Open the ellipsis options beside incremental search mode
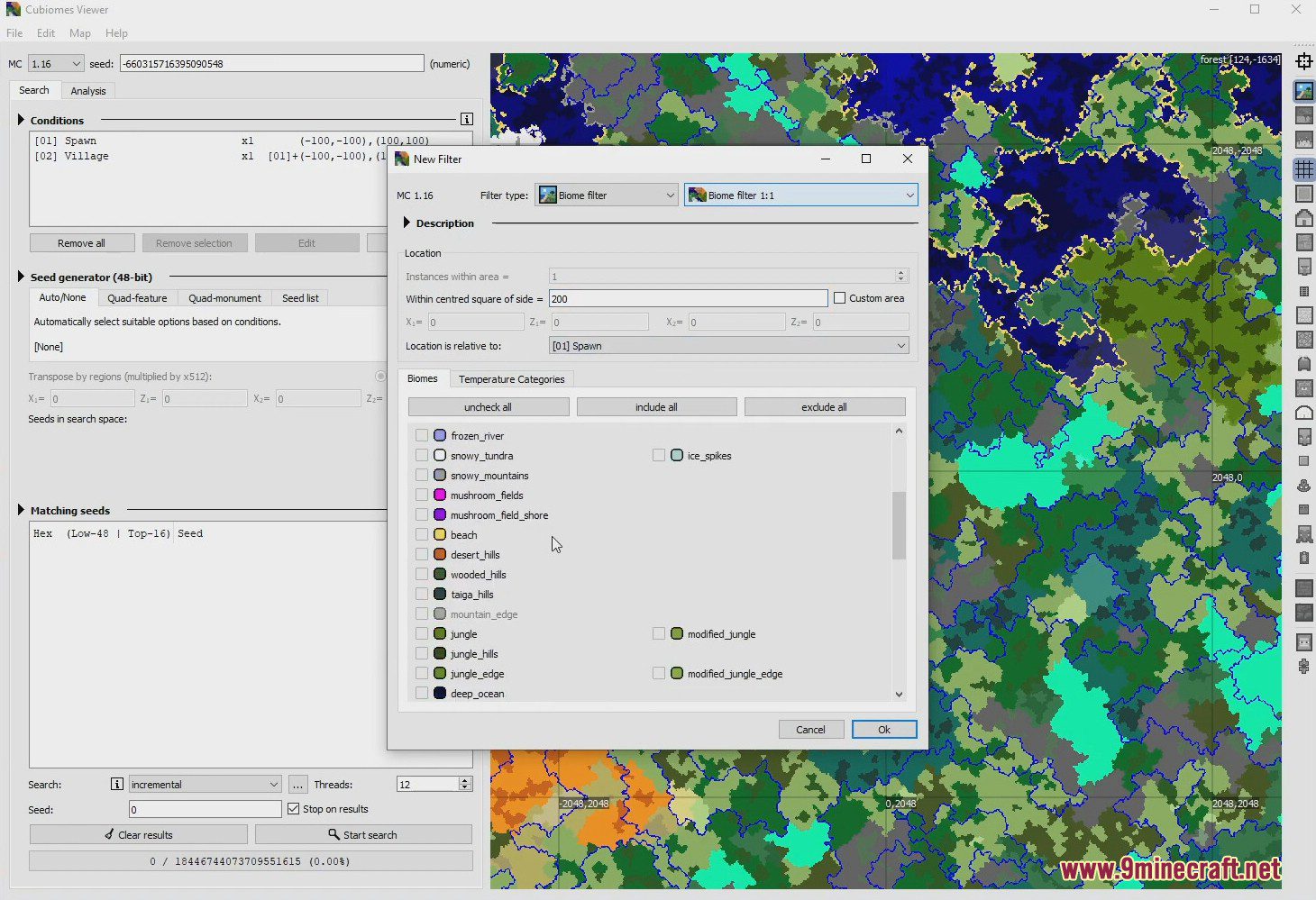The image size is (1316, 900). (x=297, y=784)
